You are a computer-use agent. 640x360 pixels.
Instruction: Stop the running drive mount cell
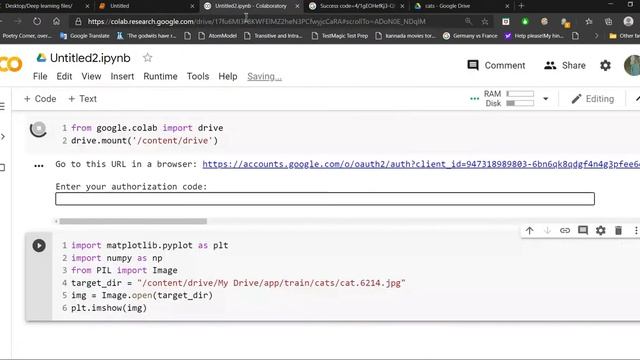(38, 129)
